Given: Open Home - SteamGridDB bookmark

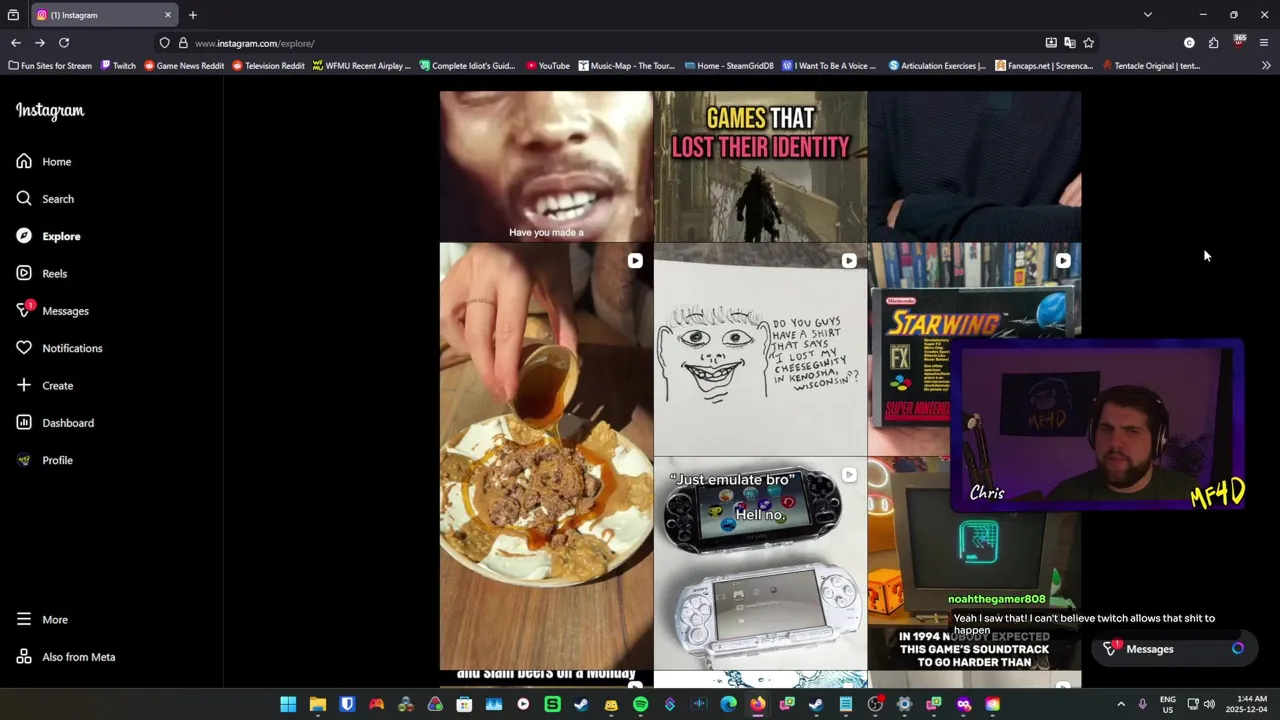Looking at the screenshot, I should coord(730,66).
